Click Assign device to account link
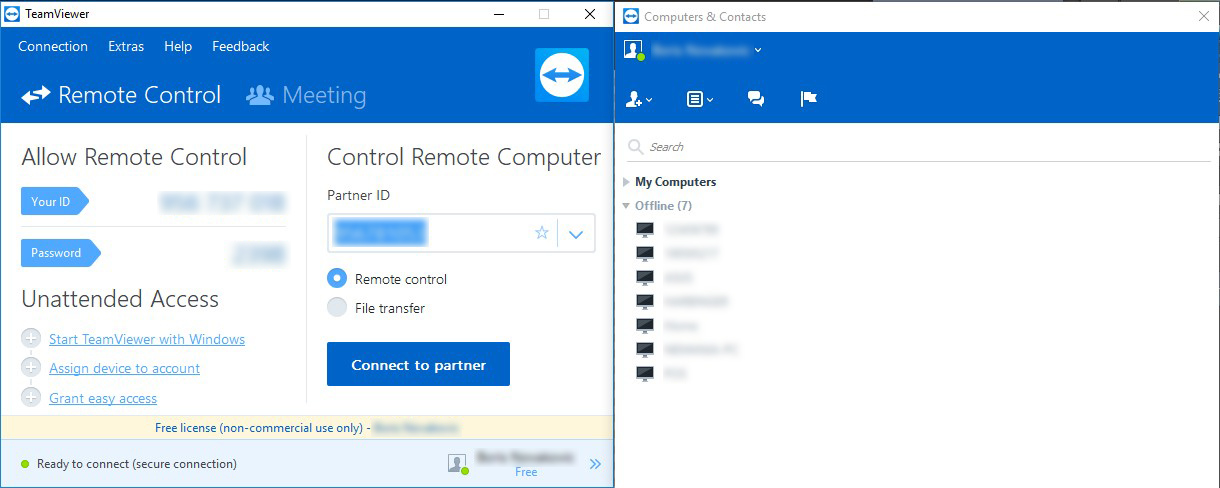 coord(125,368)
